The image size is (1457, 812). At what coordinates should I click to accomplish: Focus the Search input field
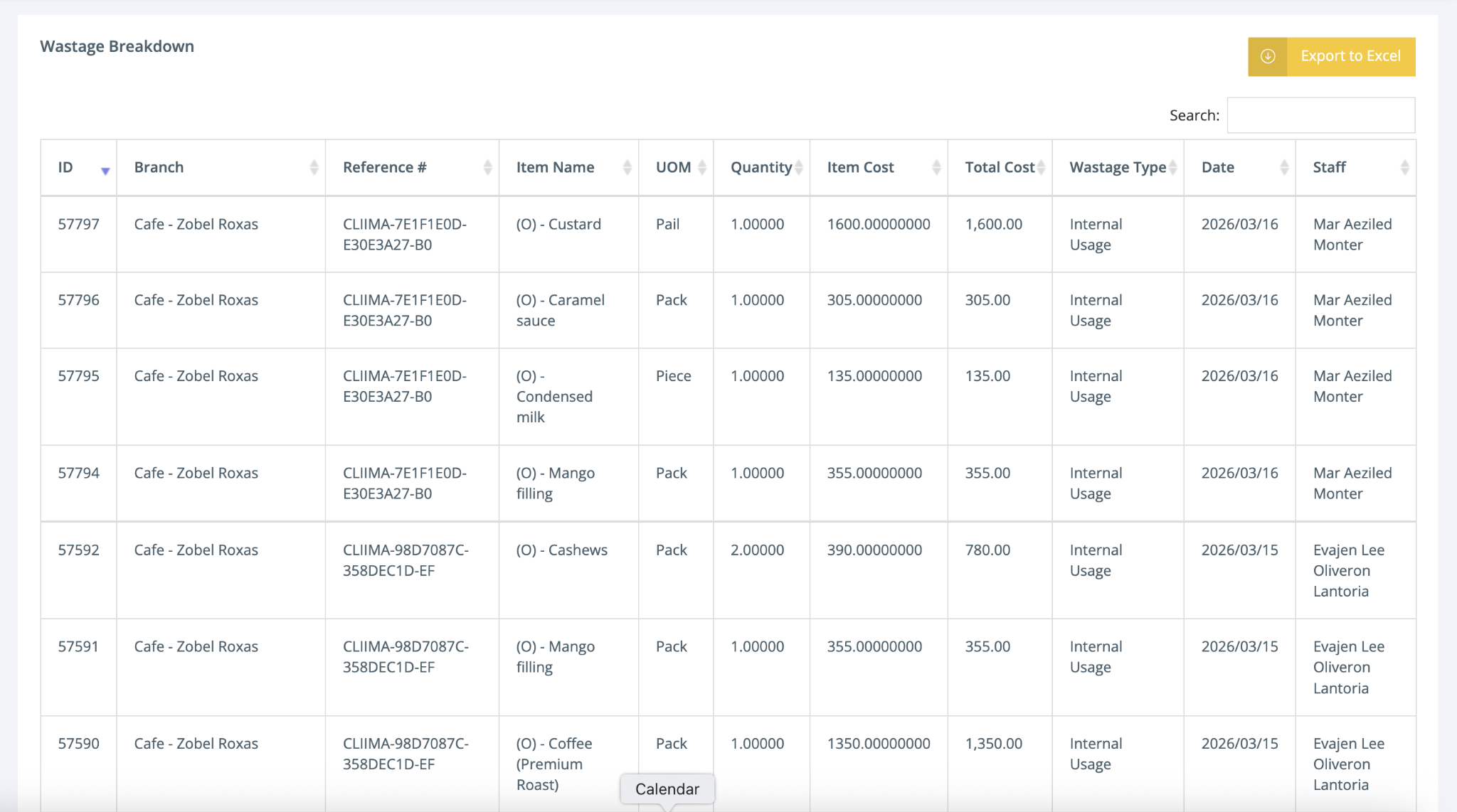coord(1320,115)
